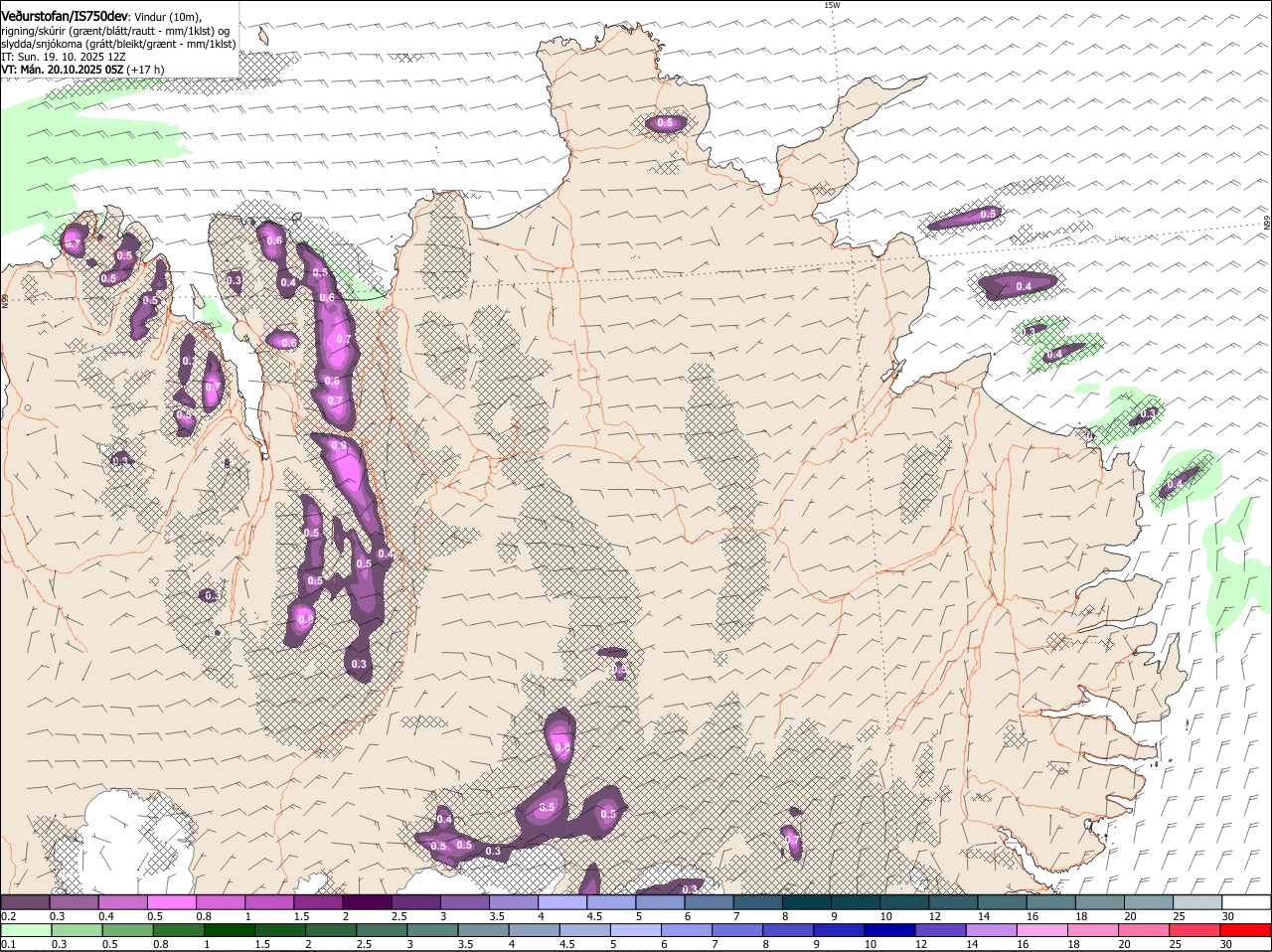
Task: Pick upper scale swatch between 3.5 and 4
Action: [x=512, y=902]
